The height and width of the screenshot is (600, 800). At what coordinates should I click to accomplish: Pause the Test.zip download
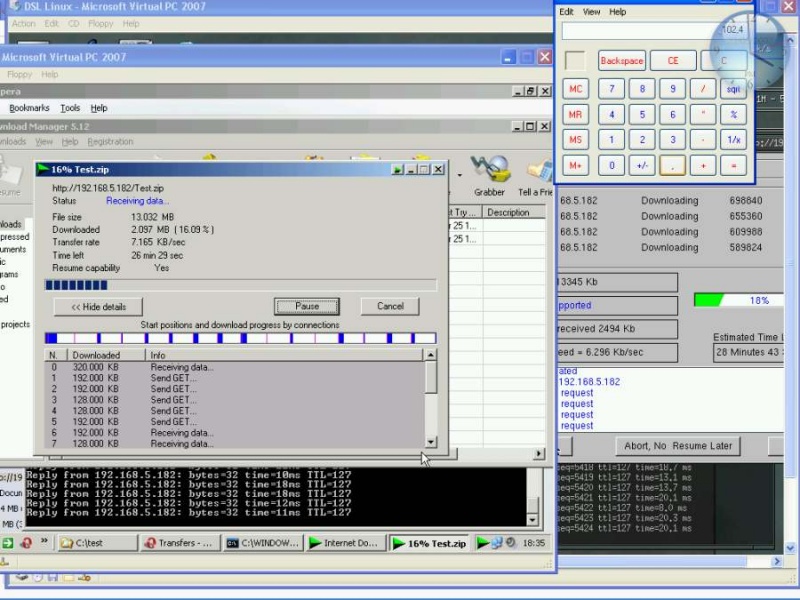click(306, 306)
